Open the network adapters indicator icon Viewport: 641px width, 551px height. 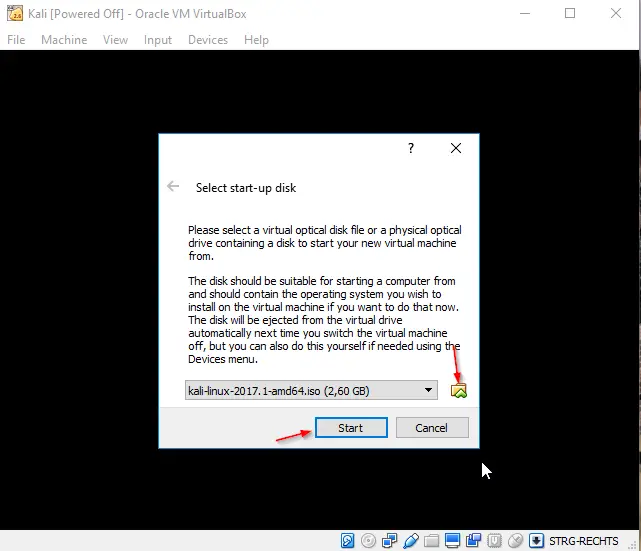point(389,540)
